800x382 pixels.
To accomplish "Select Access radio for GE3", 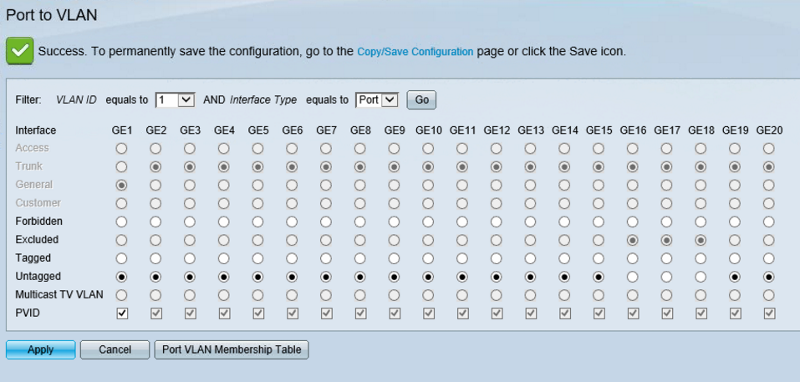I will click(x=190, y=148).
